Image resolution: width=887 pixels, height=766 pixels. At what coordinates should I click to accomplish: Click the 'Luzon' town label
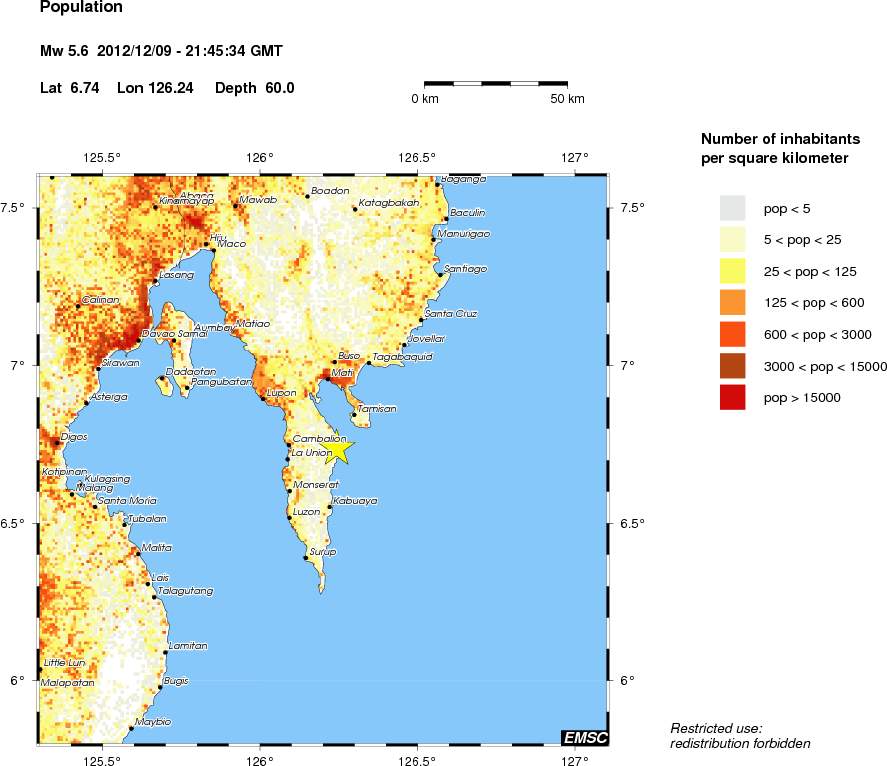307,511
